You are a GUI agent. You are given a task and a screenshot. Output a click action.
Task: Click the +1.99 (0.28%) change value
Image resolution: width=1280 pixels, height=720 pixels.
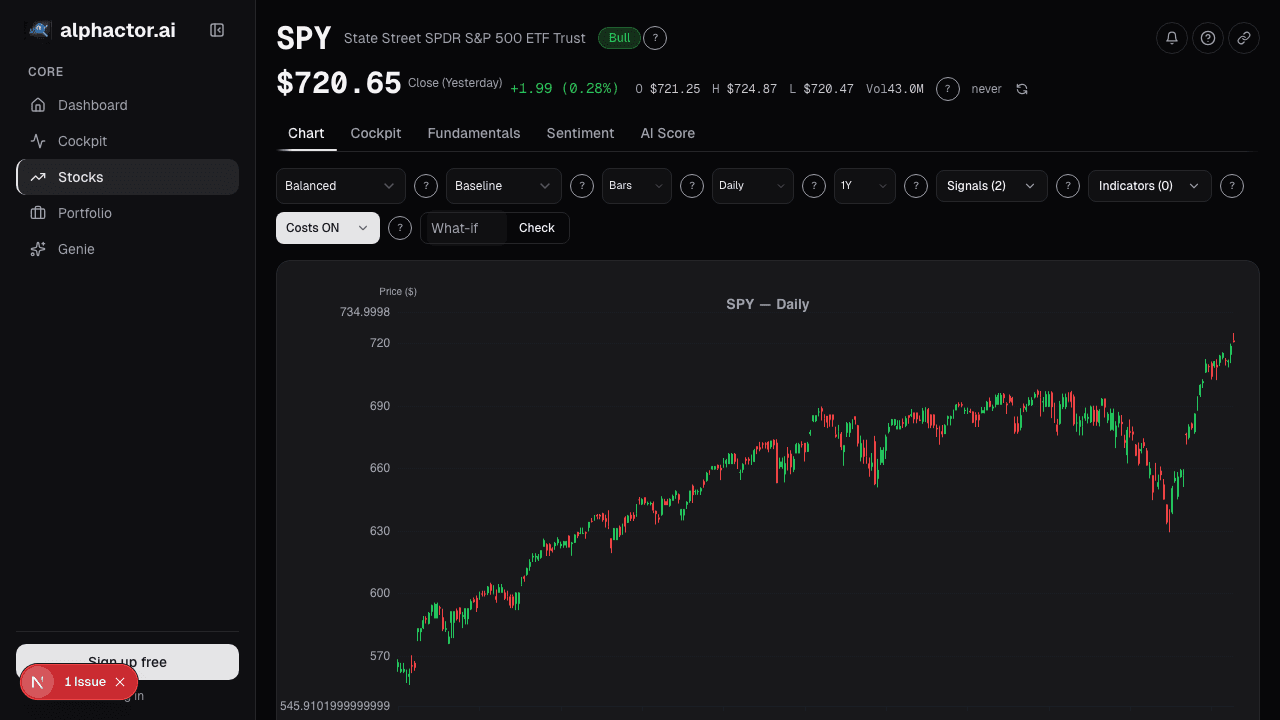(565, 89)
